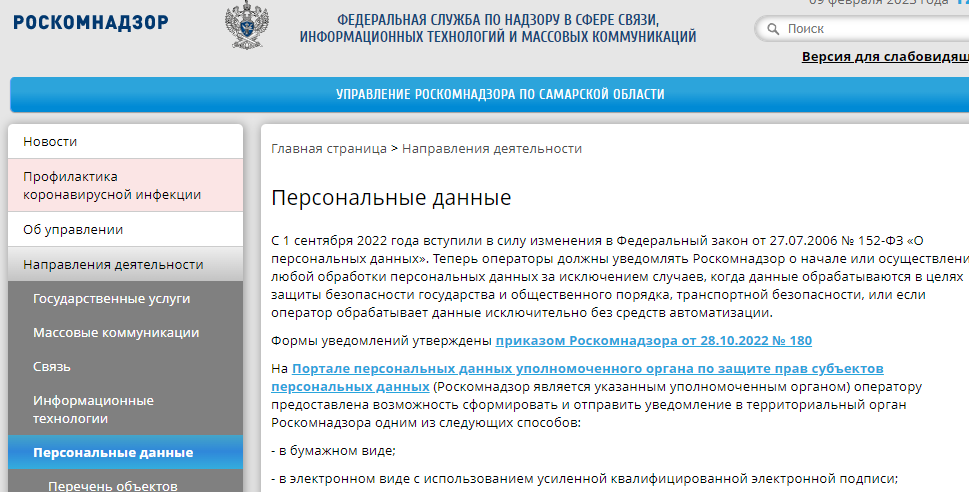This screenshot has width=969, height=492.
Task: Open Об управлении menu item
Action: click(125, 230)
